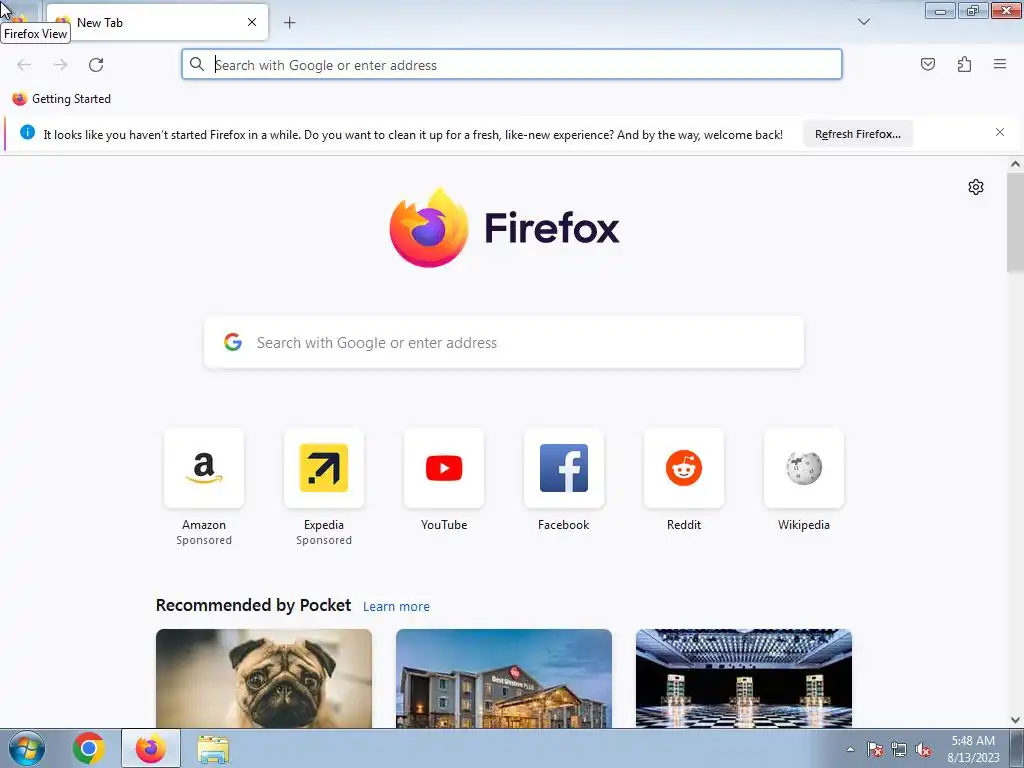
Task: Open network status tray icon
Action: click(x=899, y=749)
